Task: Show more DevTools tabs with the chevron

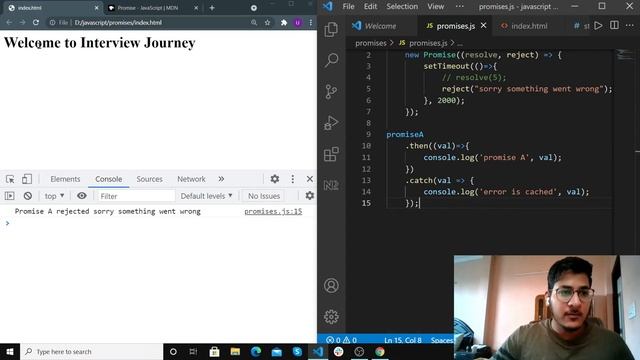Action: click(221, 179)
